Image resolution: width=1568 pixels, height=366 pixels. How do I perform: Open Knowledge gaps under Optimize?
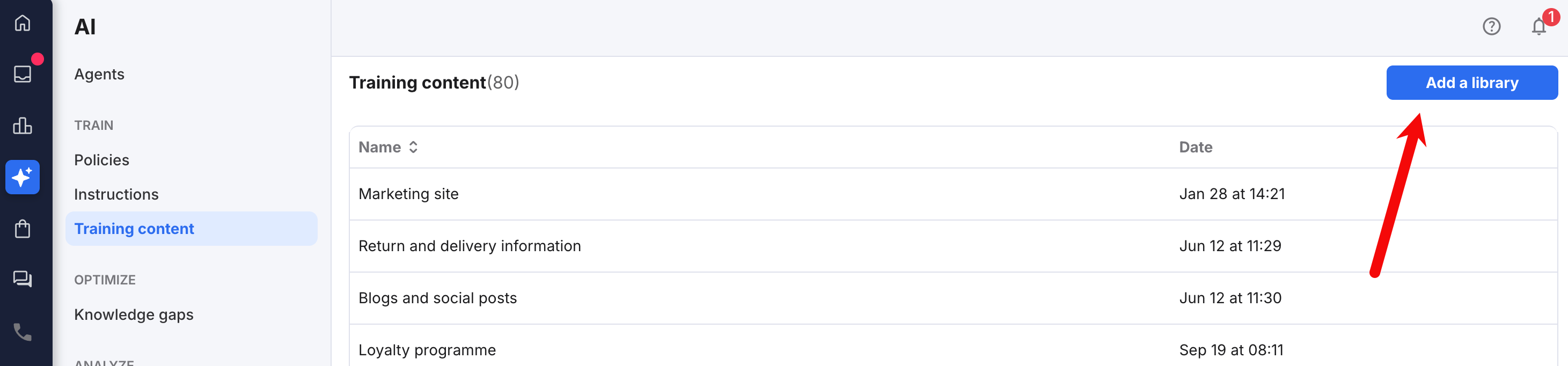click(133, 314)
